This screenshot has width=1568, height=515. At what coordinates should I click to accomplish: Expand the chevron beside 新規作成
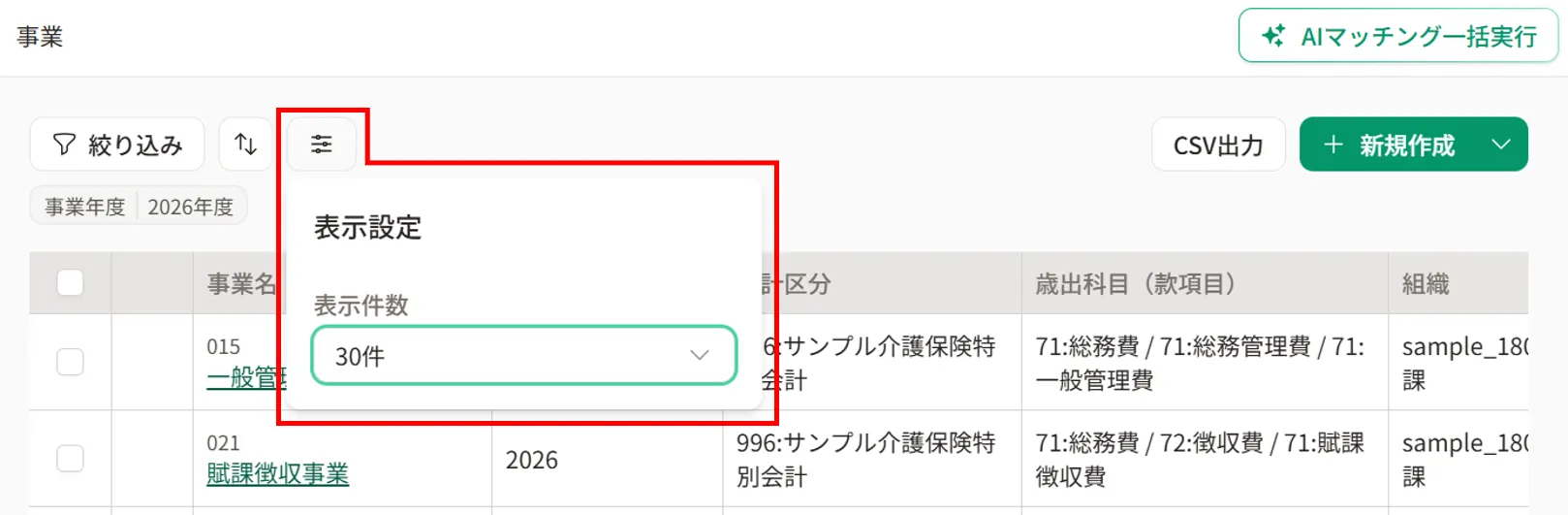(1502, 145)
